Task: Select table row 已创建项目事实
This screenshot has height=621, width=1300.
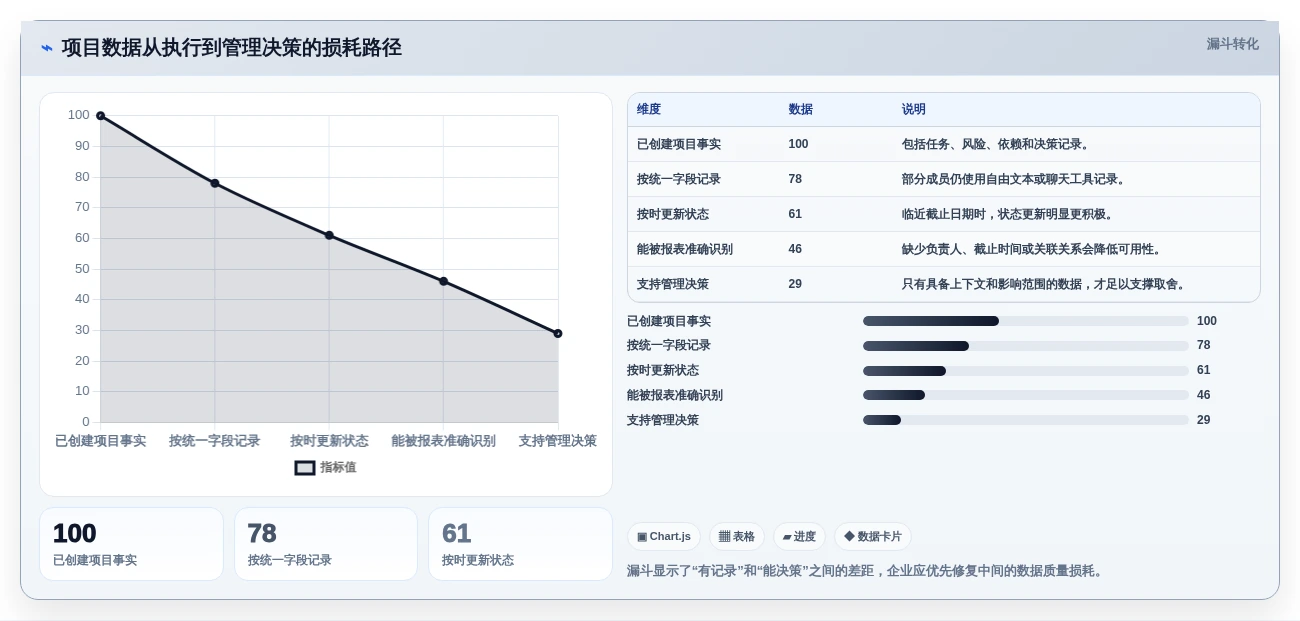Action: (x=944, y=144)
